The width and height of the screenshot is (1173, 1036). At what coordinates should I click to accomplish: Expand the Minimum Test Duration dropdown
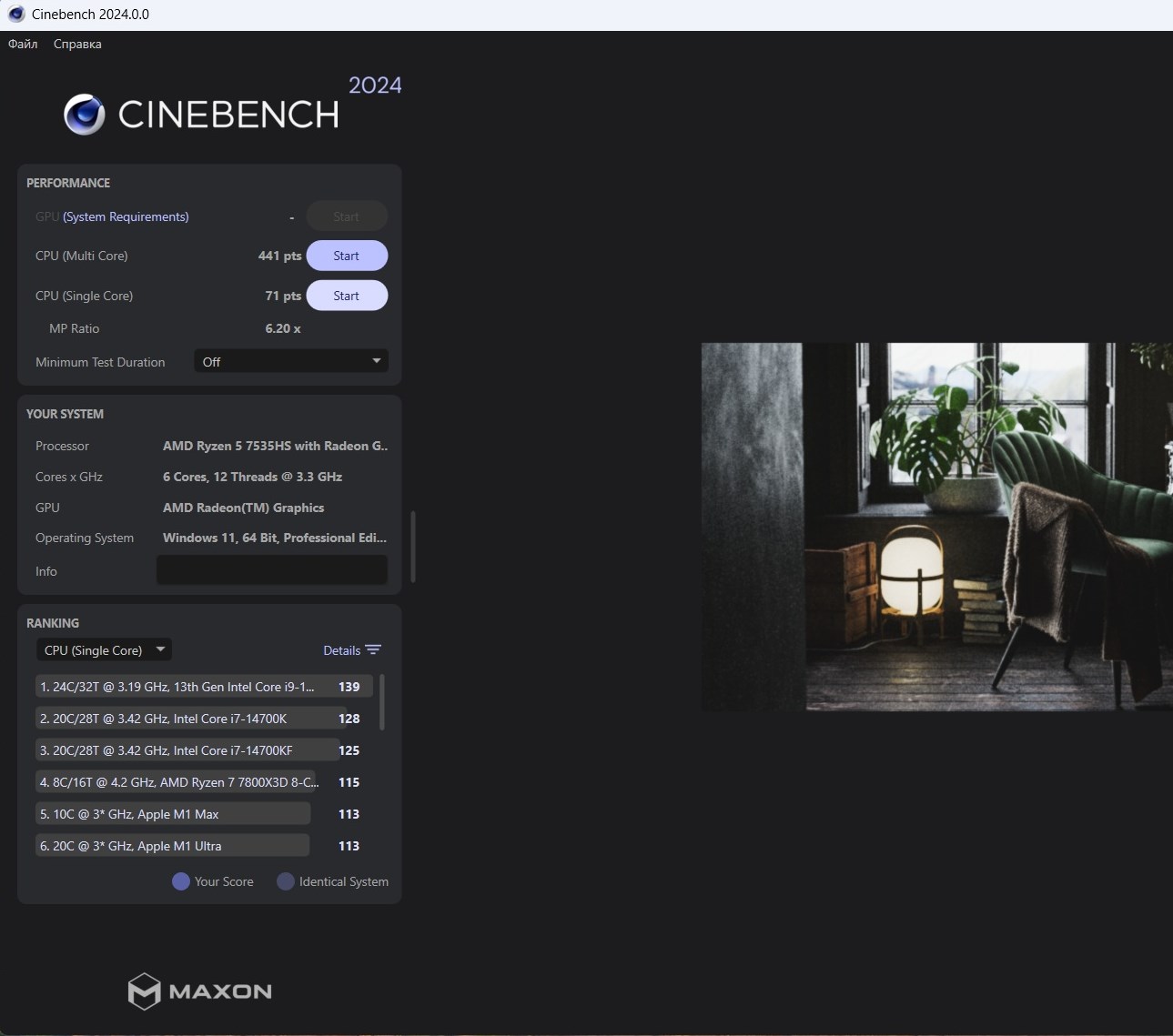[291, 362]
